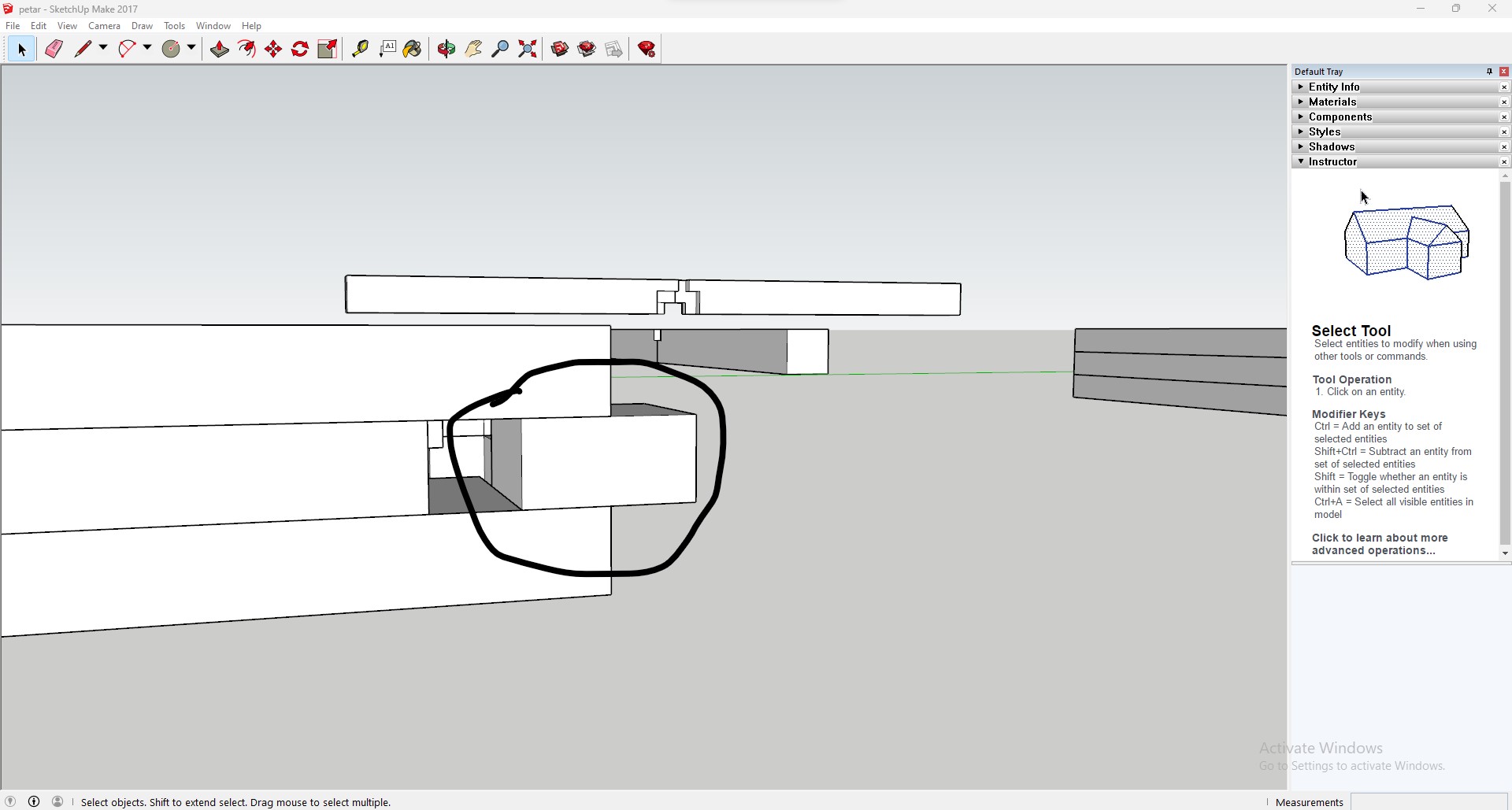Close the Default Tray
The height and width of the screenshot is (810, 1512).
1504,72
